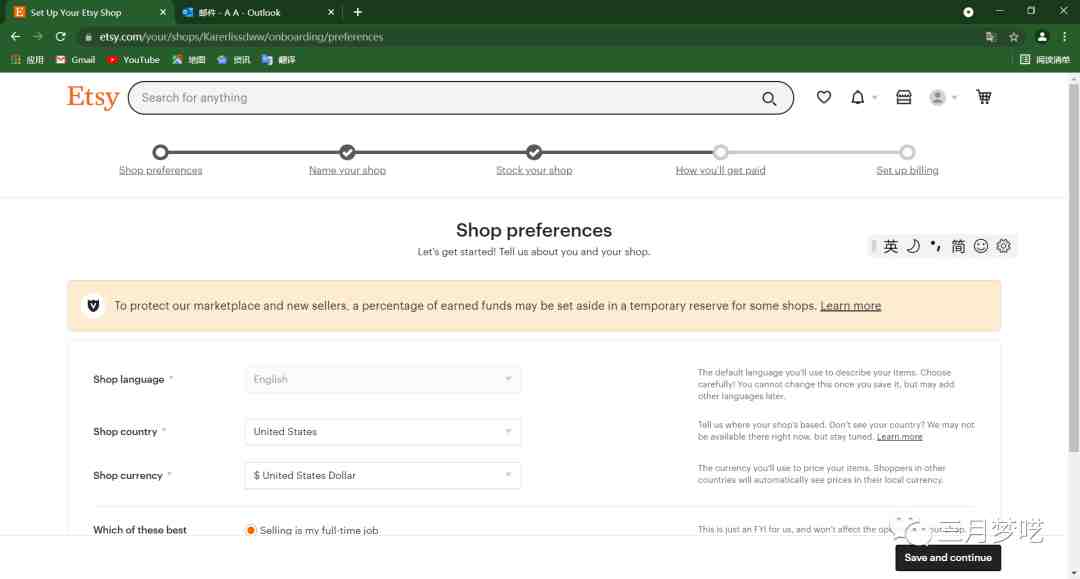Screen dimensions: 1080x579
Task: Switch to the Outlook browser tab
Action: pos(258,12)
